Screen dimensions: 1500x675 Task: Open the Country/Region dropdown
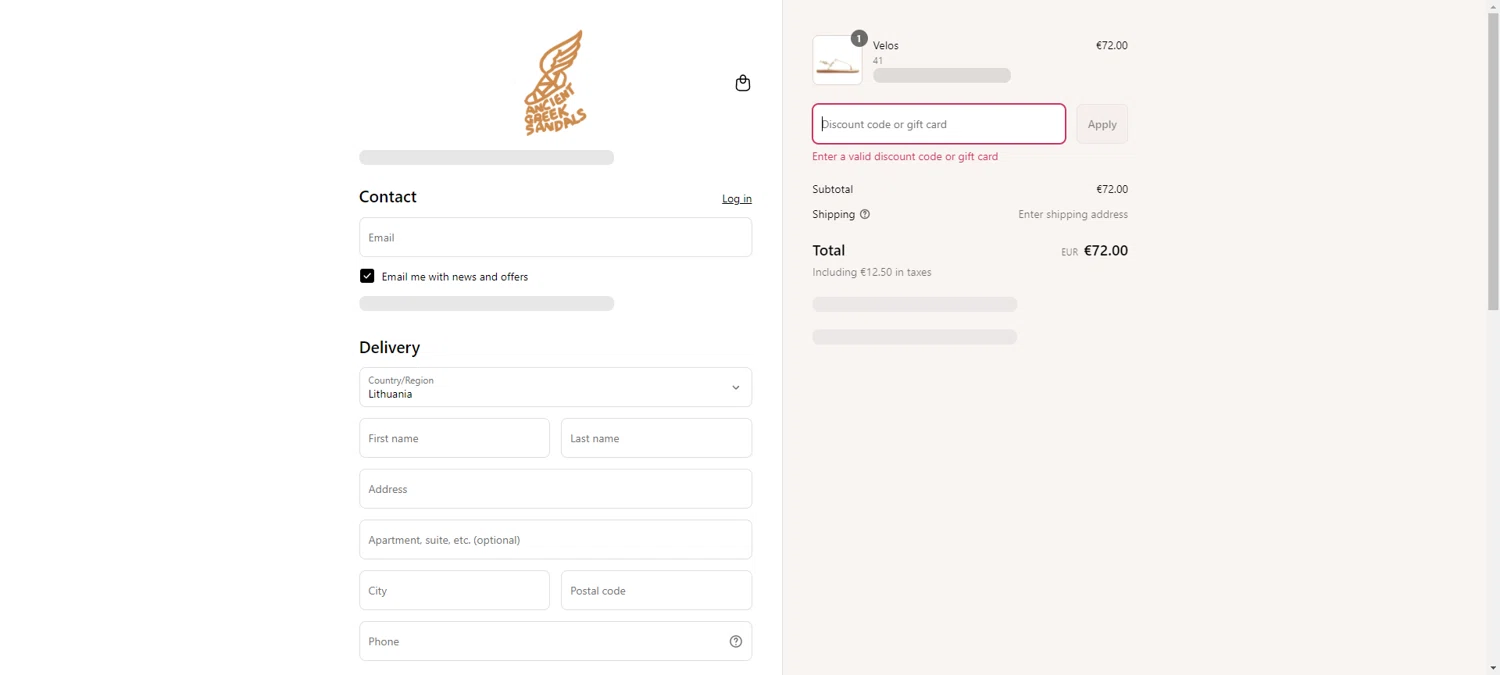tap(555, 388)
